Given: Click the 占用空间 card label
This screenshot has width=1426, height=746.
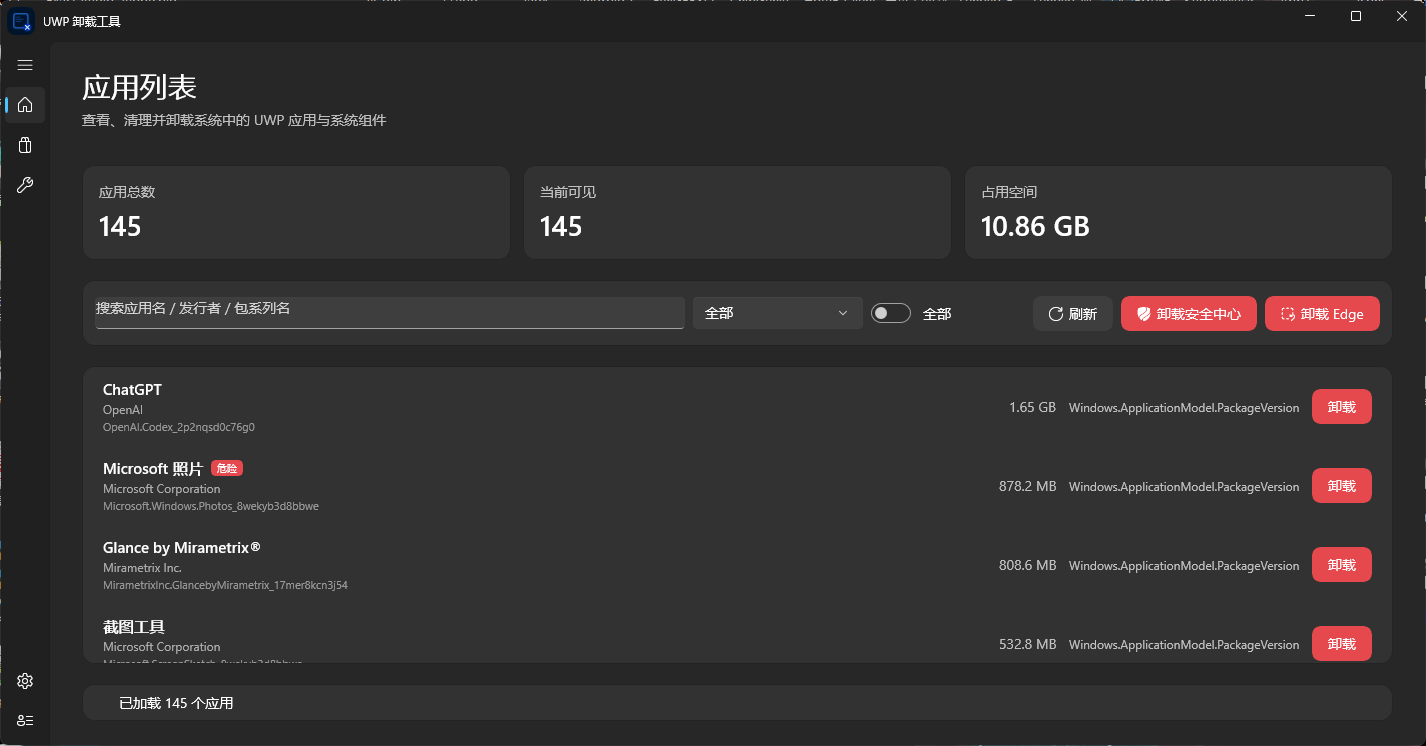Looking at the screenshot, I should pyautogui.click(x=1009, y=192).
